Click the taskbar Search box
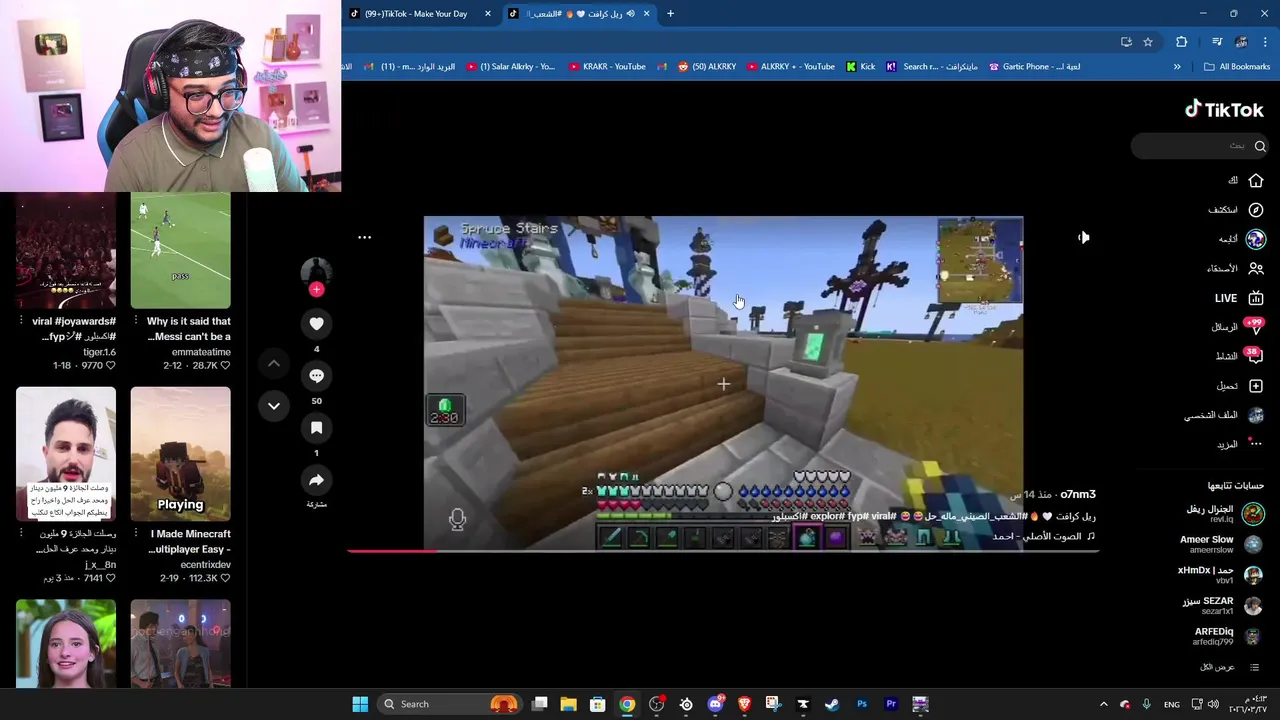 (450, 704)
